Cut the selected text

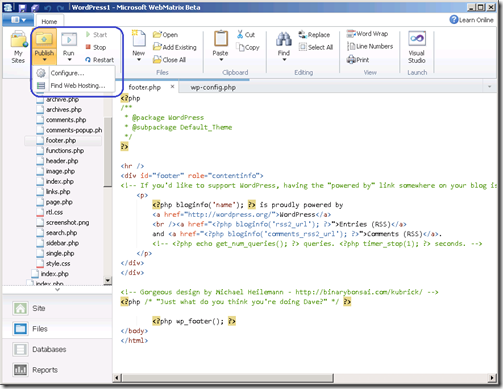[x=246, y=34]
